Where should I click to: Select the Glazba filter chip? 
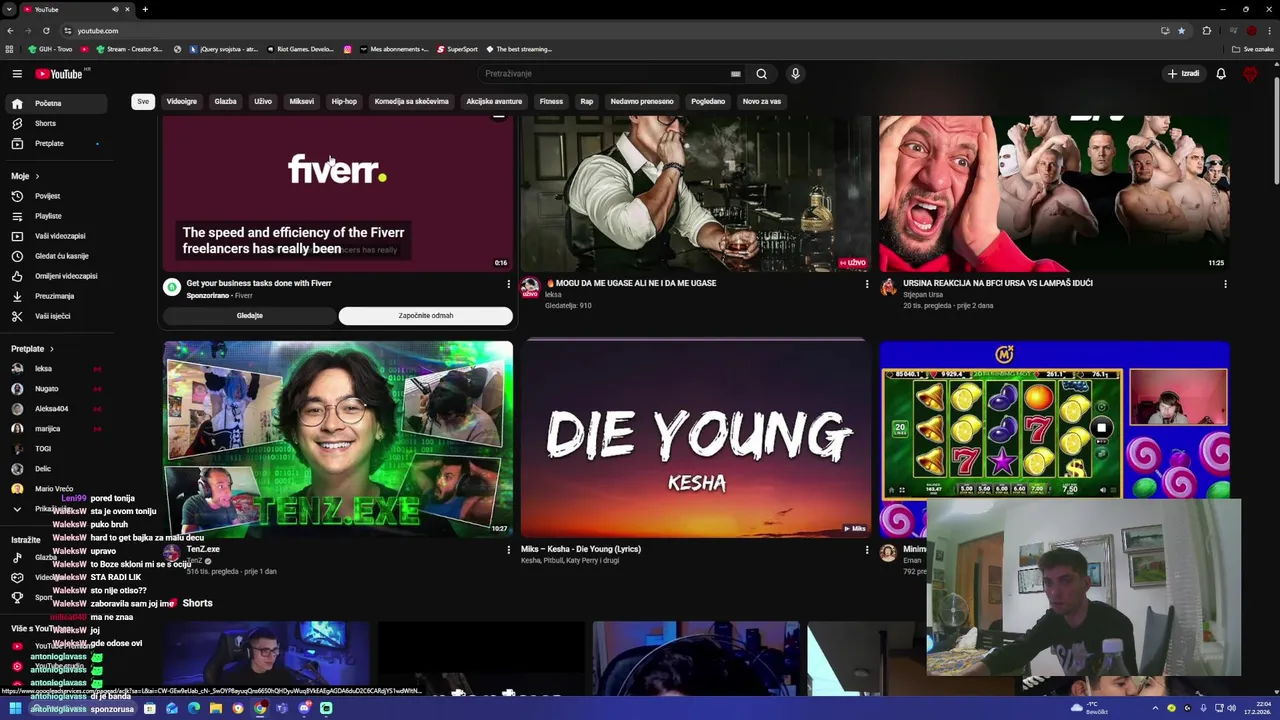pyautogui.click(x=226, y=101)
